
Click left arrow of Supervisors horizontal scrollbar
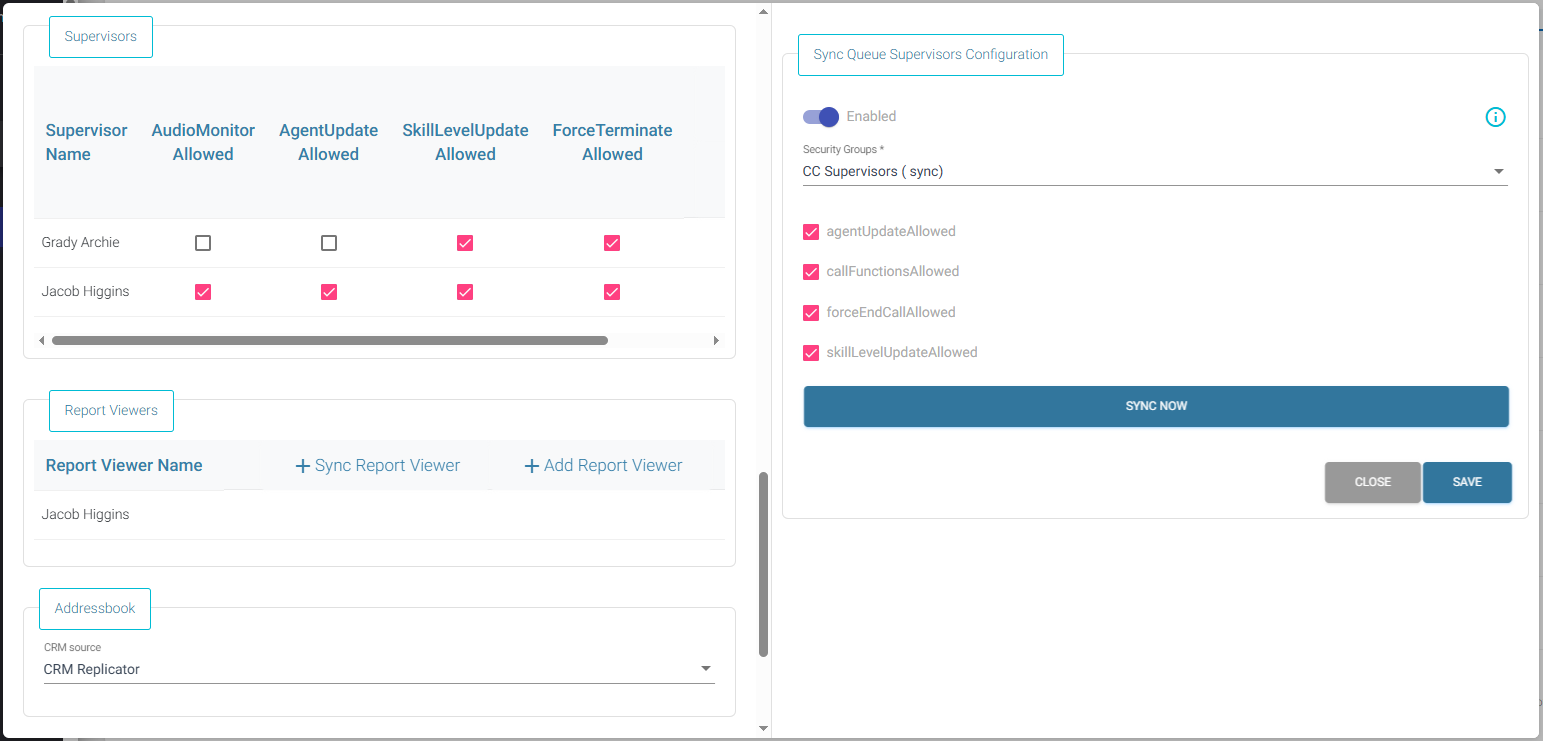coord(41,341)
